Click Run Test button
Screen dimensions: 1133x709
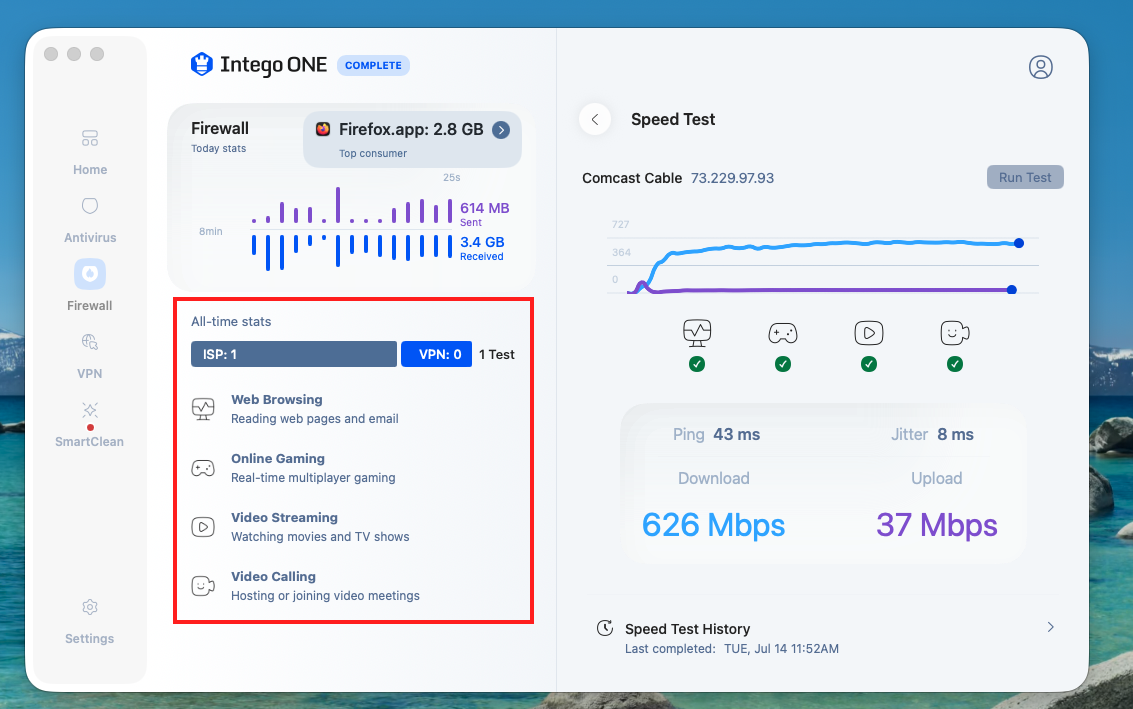coord(1025,177)
